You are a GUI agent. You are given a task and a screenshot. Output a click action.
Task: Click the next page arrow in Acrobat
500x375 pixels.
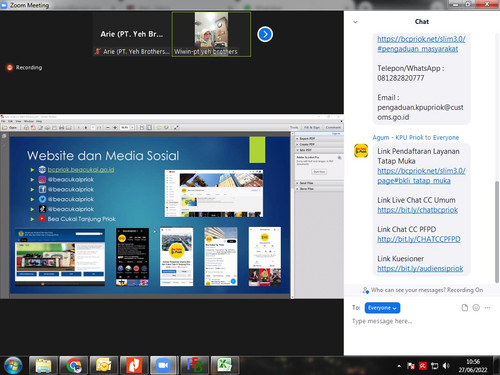point(86,128)
